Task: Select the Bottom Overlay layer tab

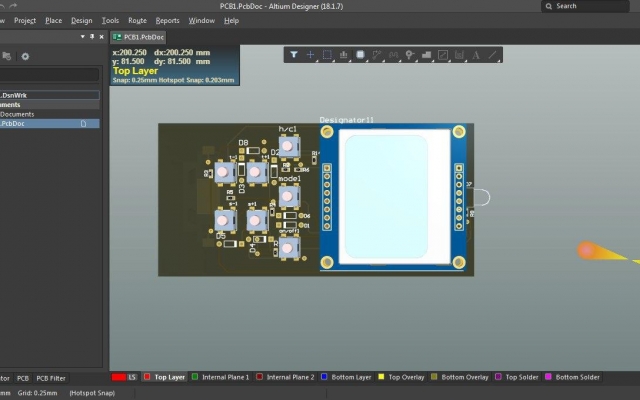Action: pyautogui.click(x=460, y=377)
